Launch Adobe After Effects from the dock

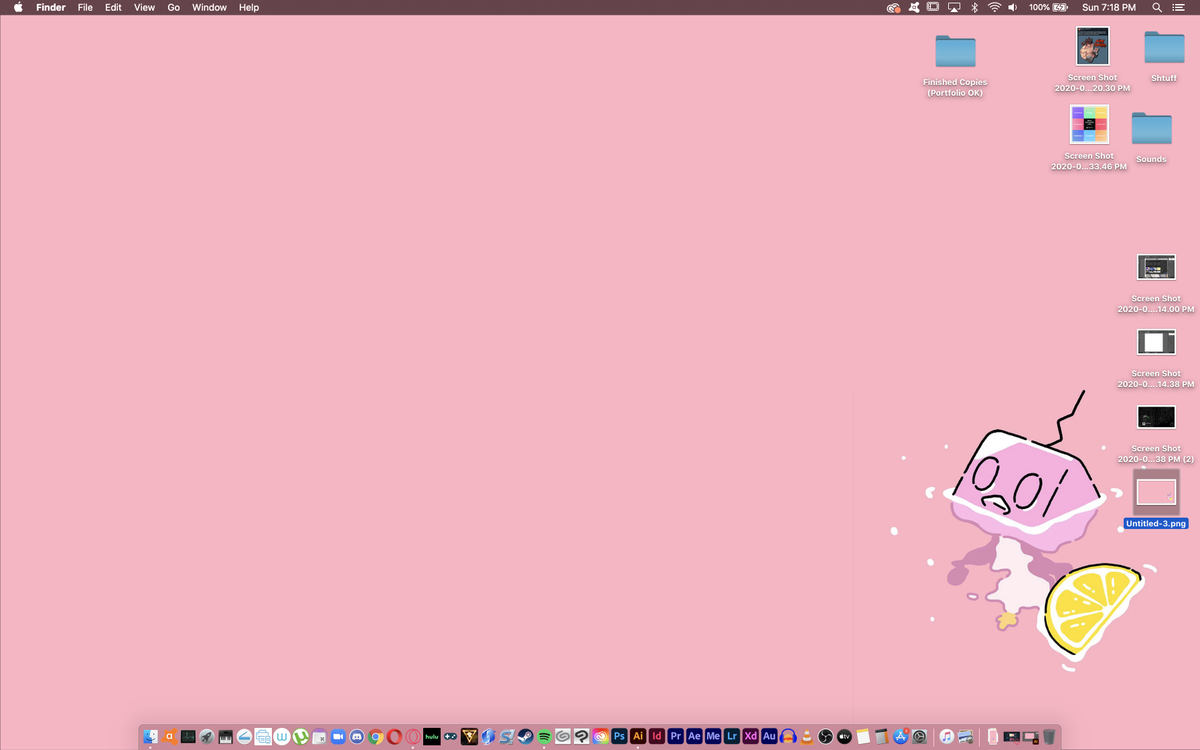pos(695,737)
